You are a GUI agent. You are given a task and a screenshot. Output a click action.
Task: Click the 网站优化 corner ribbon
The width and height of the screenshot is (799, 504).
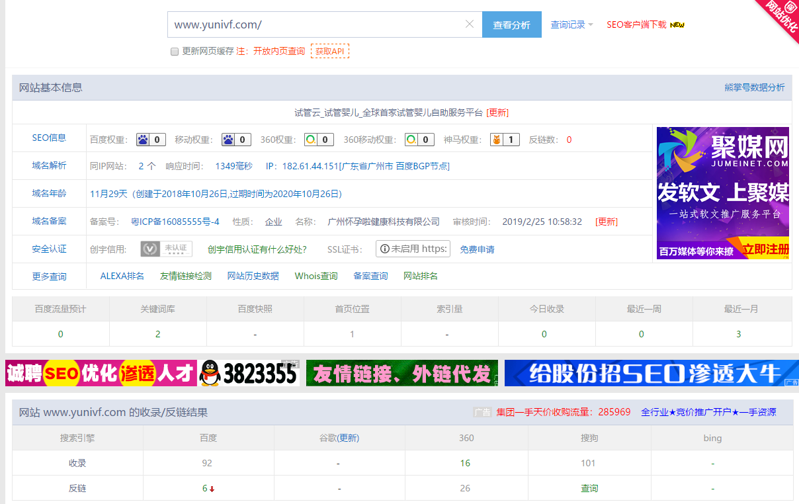point(780,18)
